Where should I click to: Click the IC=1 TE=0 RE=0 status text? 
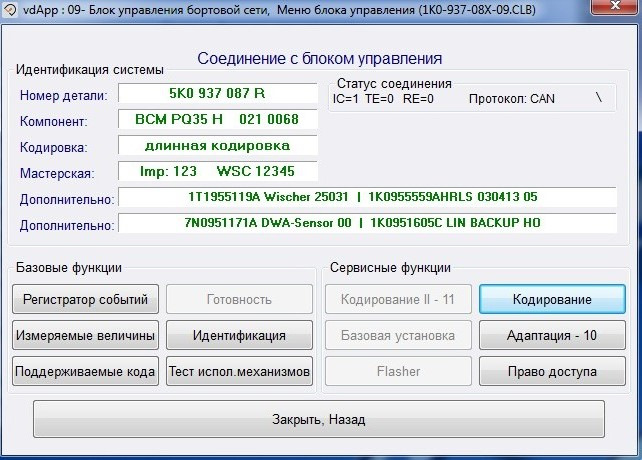383,99
